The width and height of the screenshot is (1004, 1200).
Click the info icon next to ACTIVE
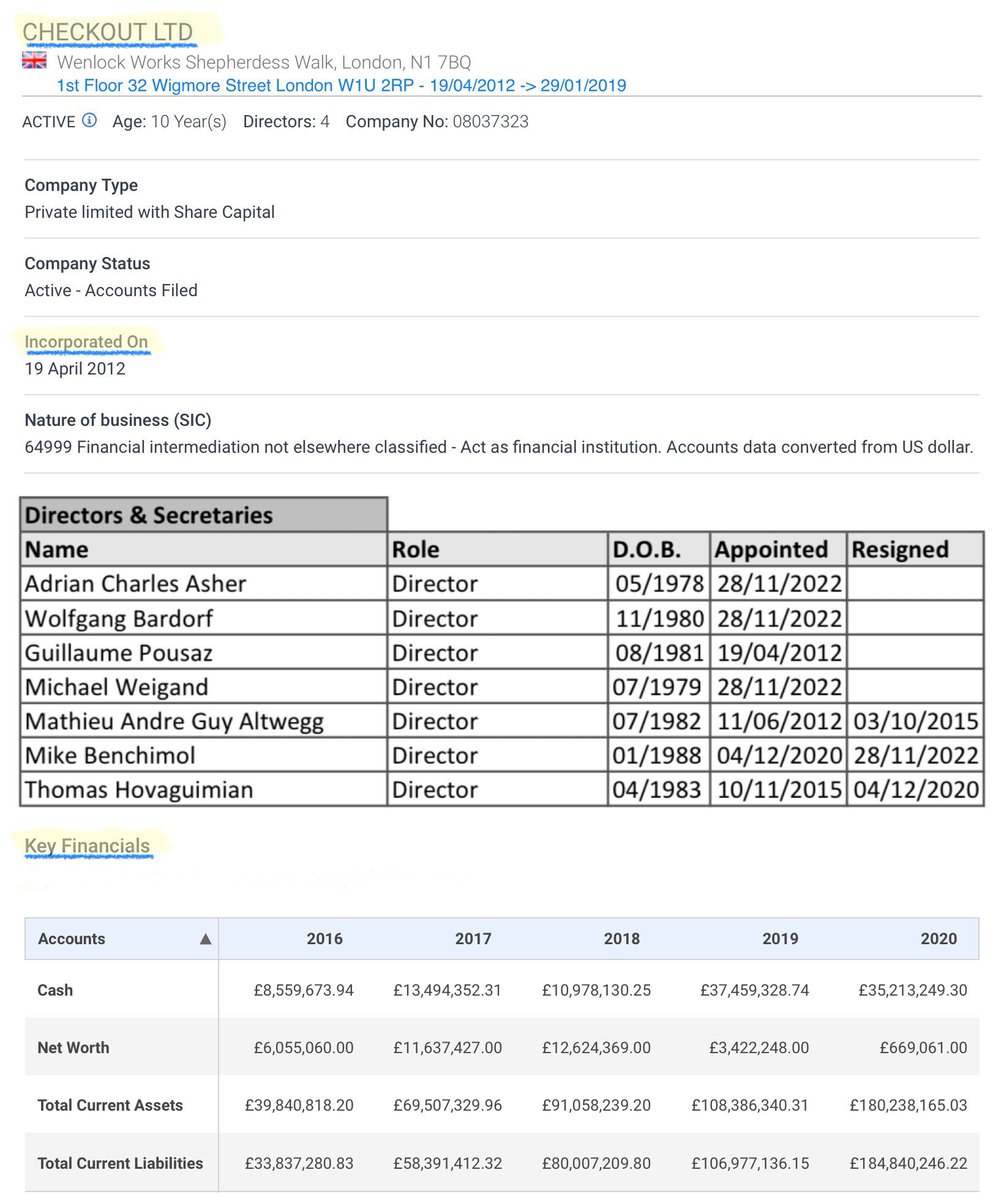click(90, 121)
